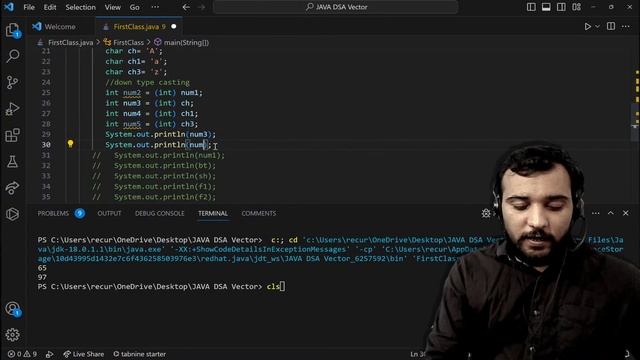Open the Extensions view

(x=13, y=135)
